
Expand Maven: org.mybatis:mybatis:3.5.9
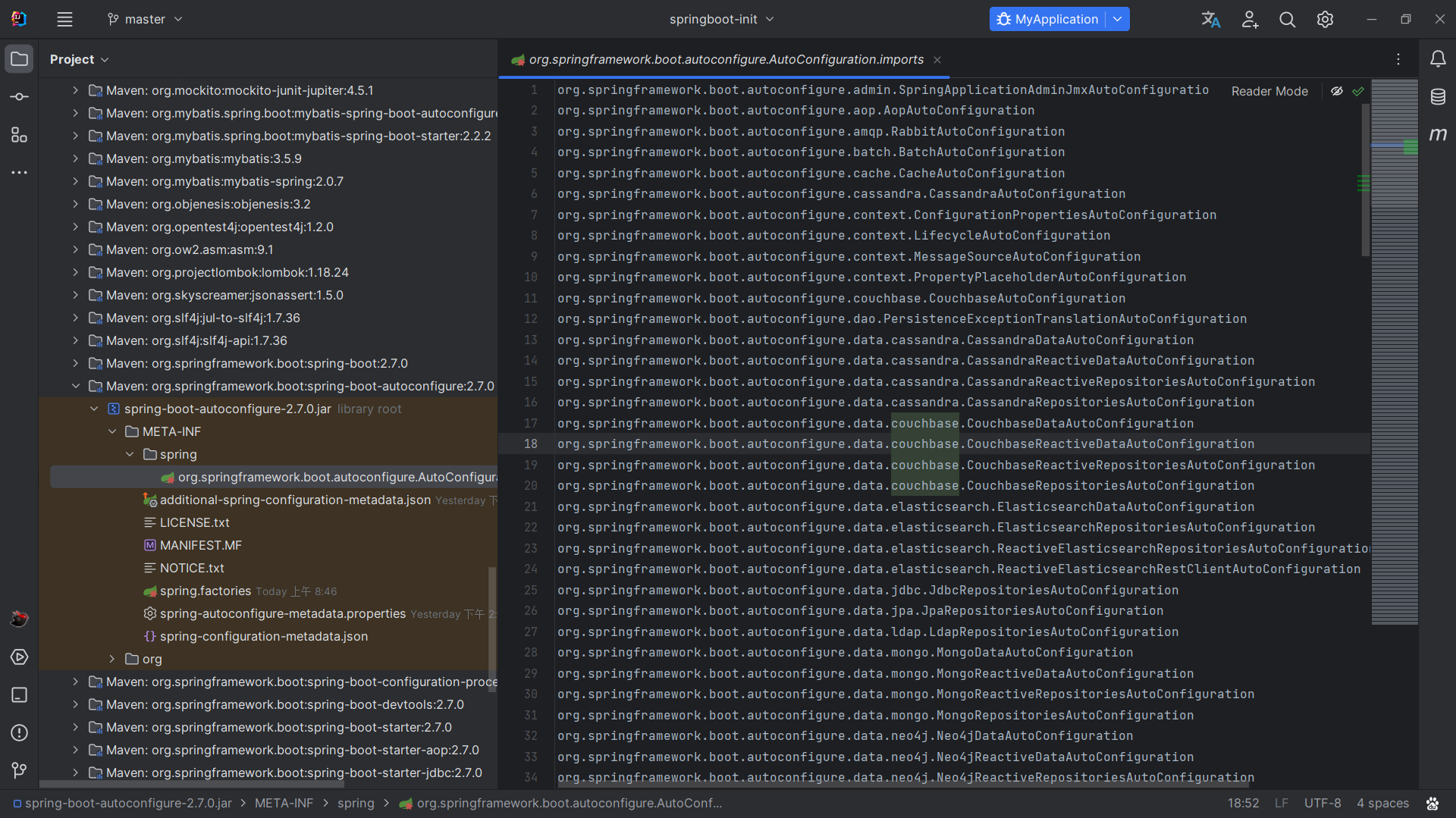click(x=75, y=158)
